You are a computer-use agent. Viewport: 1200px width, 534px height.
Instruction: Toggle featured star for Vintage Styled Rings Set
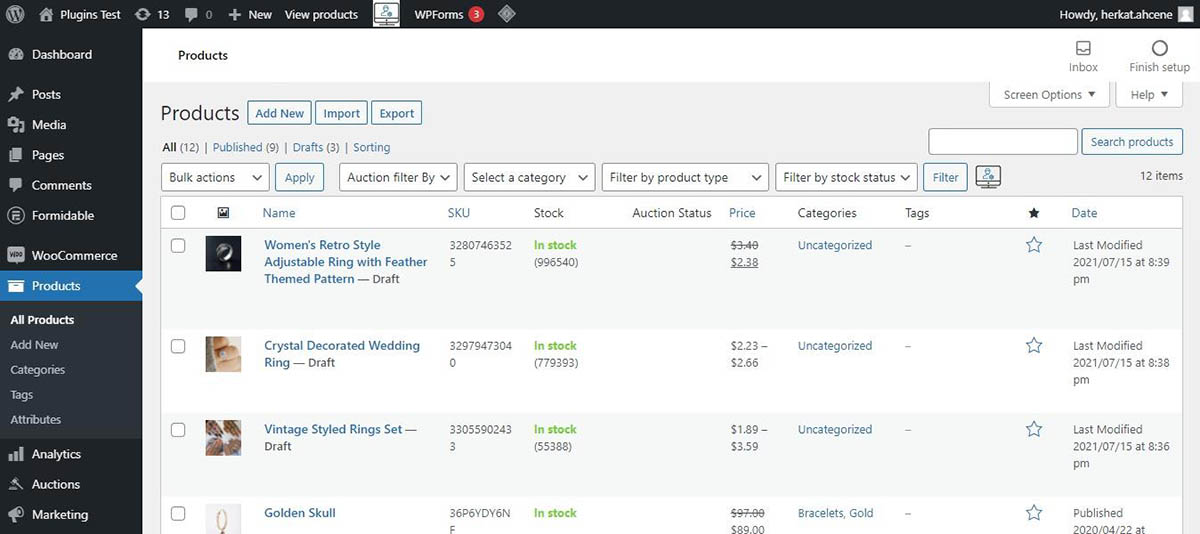(1034, 430)
